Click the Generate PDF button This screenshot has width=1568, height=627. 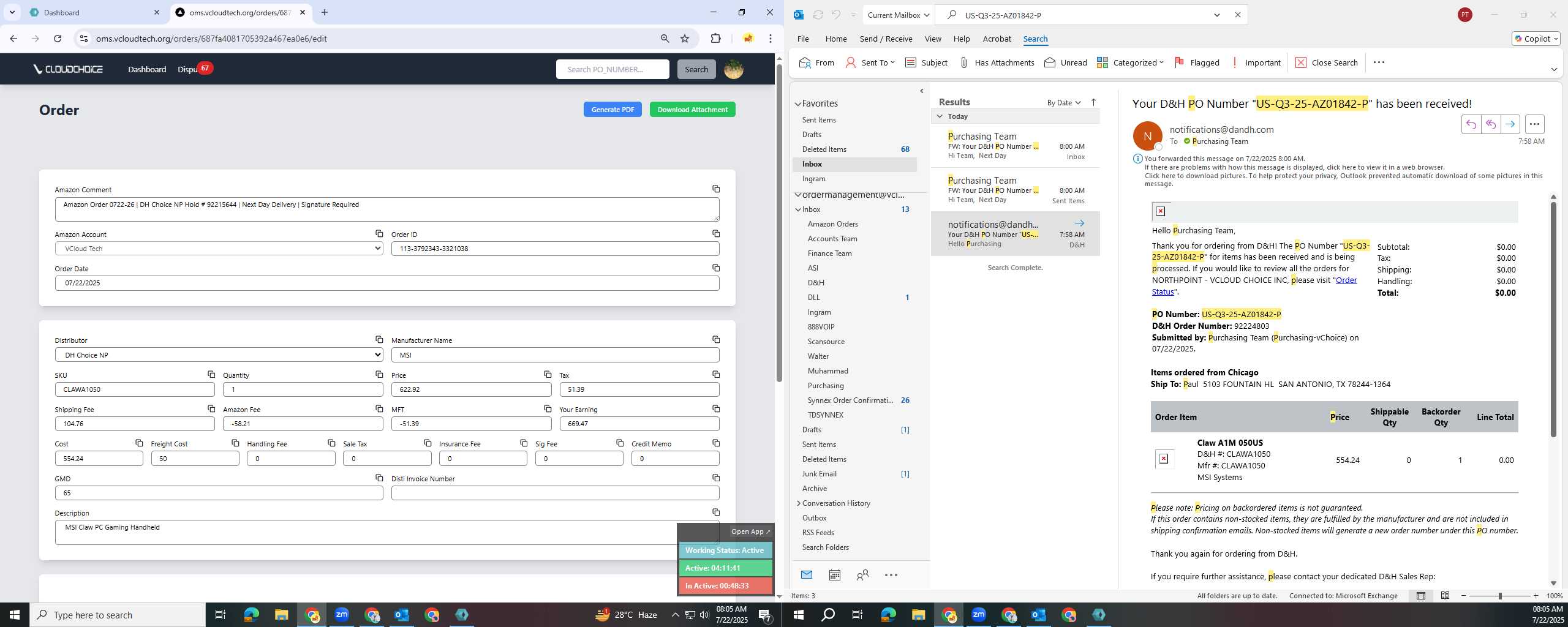pyautogui.click(x=612, y=110)
